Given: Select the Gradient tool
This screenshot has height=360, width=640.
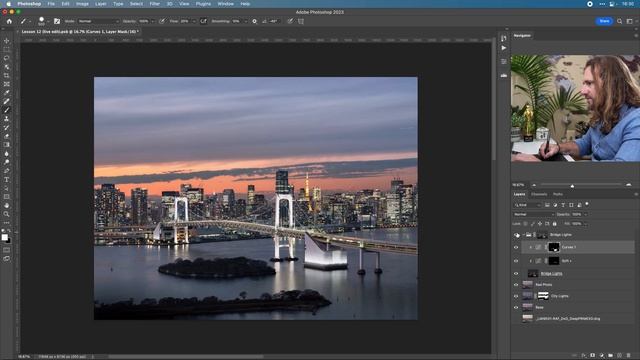Looking at the screenshot, I should click(x=7, y=144).
